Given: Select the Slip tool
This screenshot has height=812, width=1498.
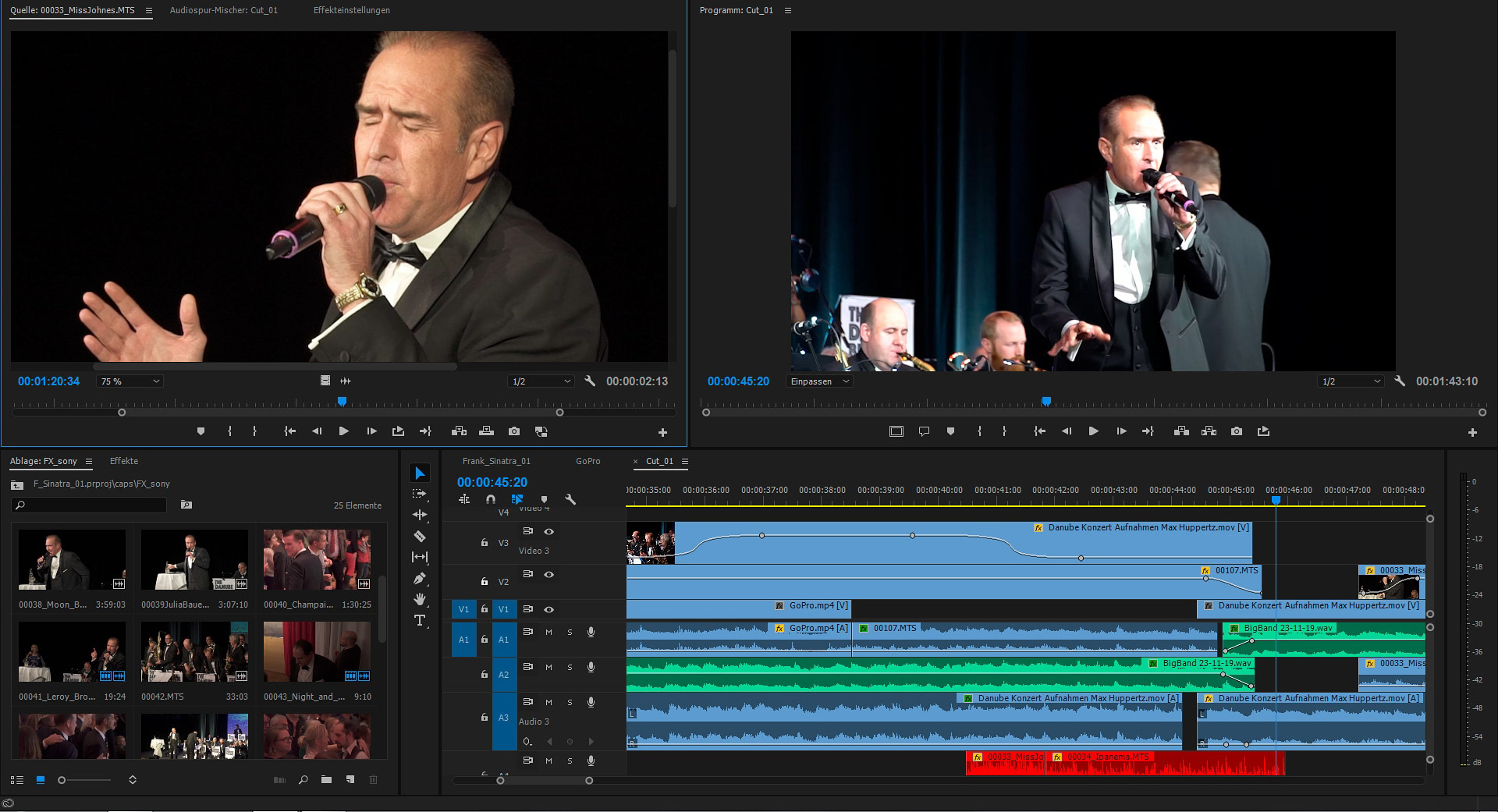Looking at the screenshot, I should (x=420, y=557).
